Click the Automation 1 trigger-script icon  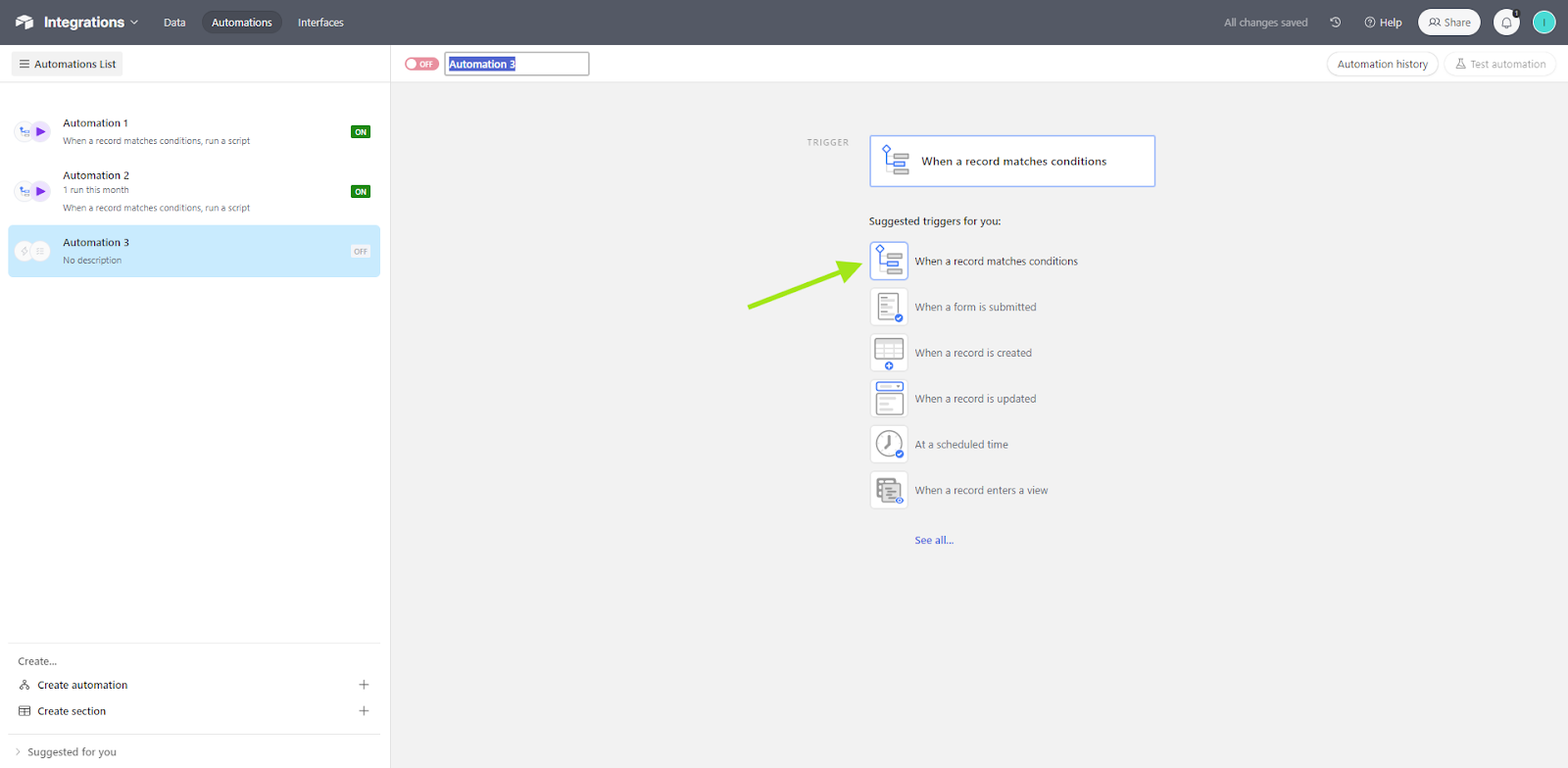point(32,131)
